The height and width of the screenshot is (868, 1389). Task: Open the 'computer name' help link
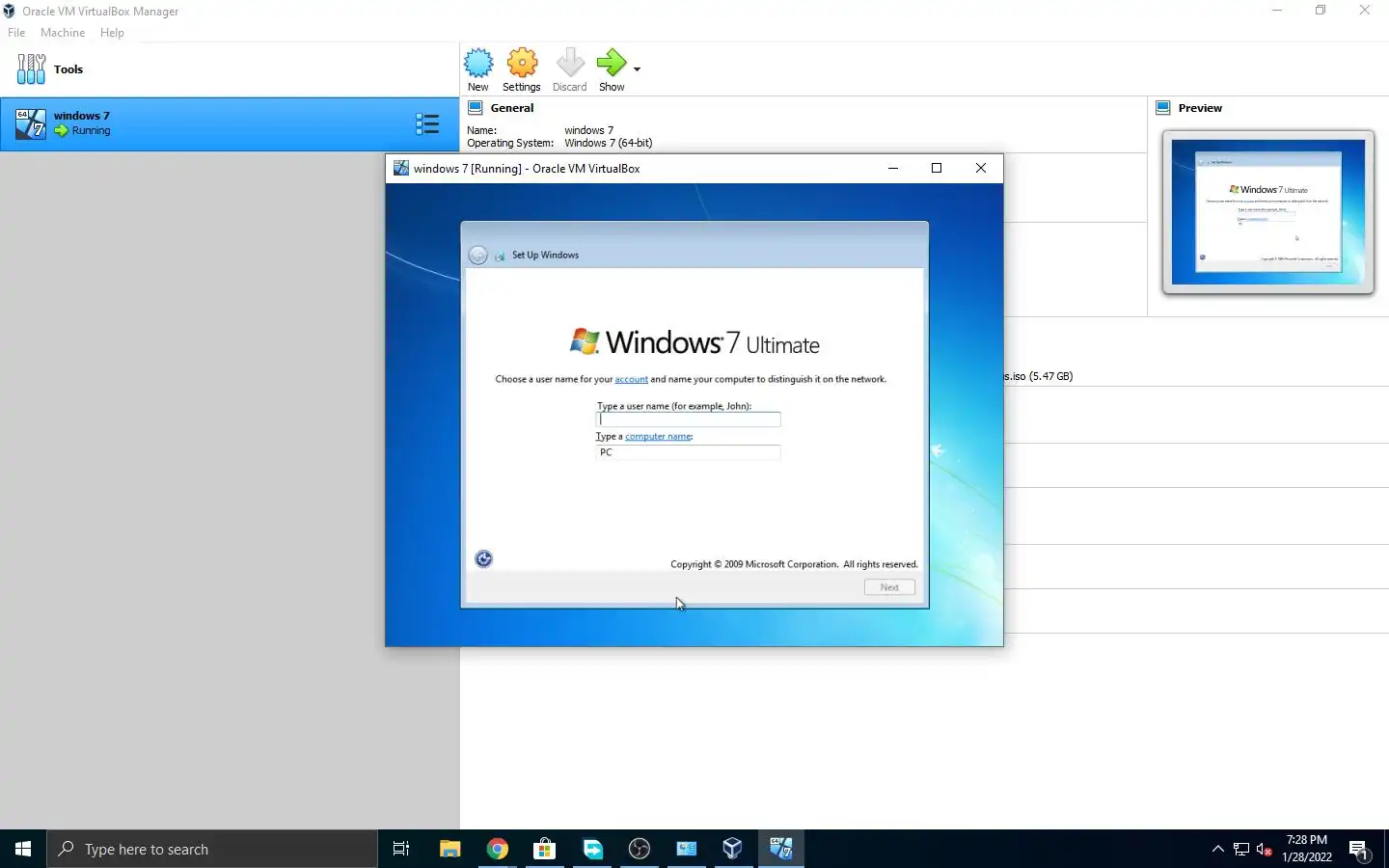click(x=659, y=437)
